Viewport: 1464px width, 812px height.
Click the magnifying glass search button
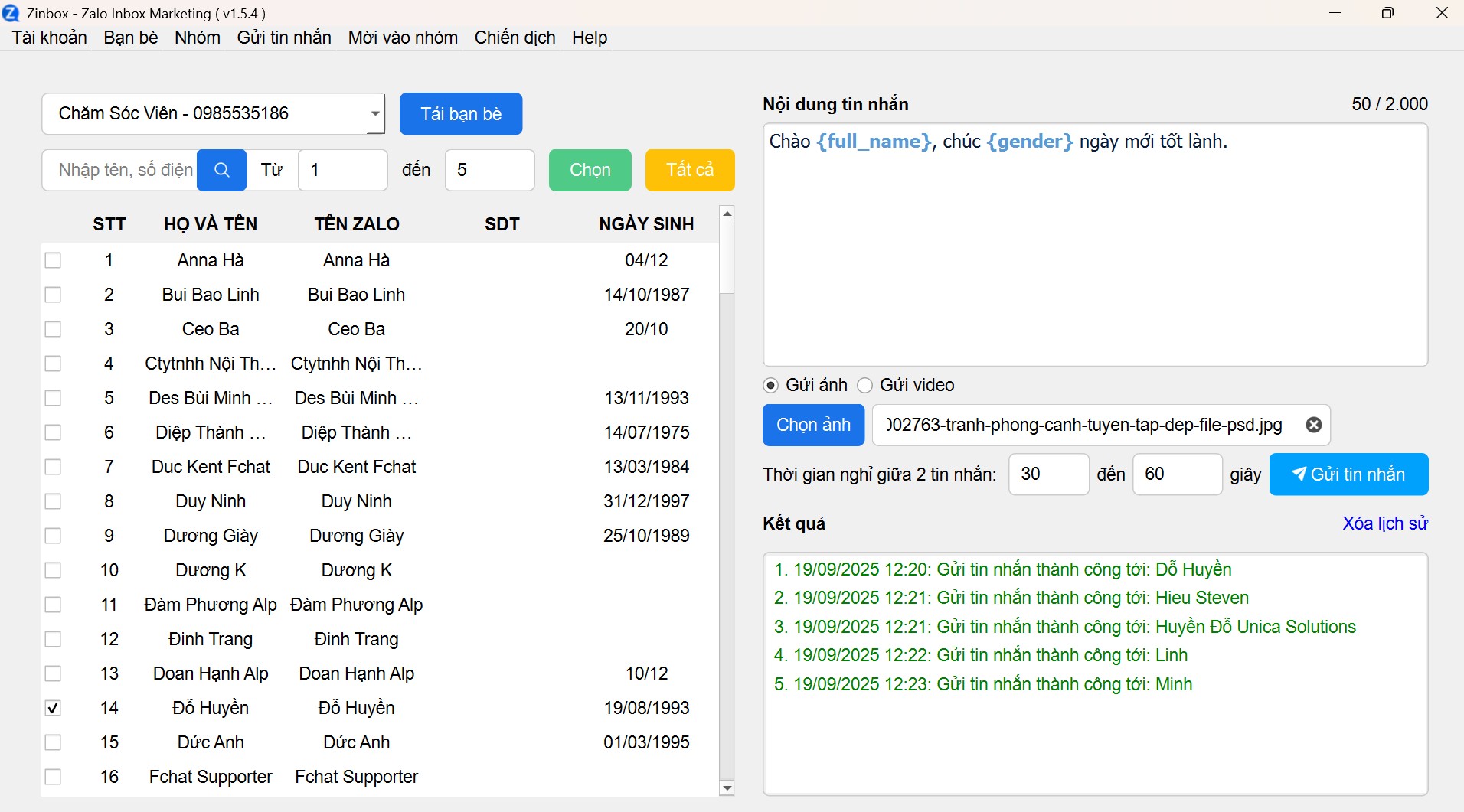pyautogui.click(x=221, y=170)
